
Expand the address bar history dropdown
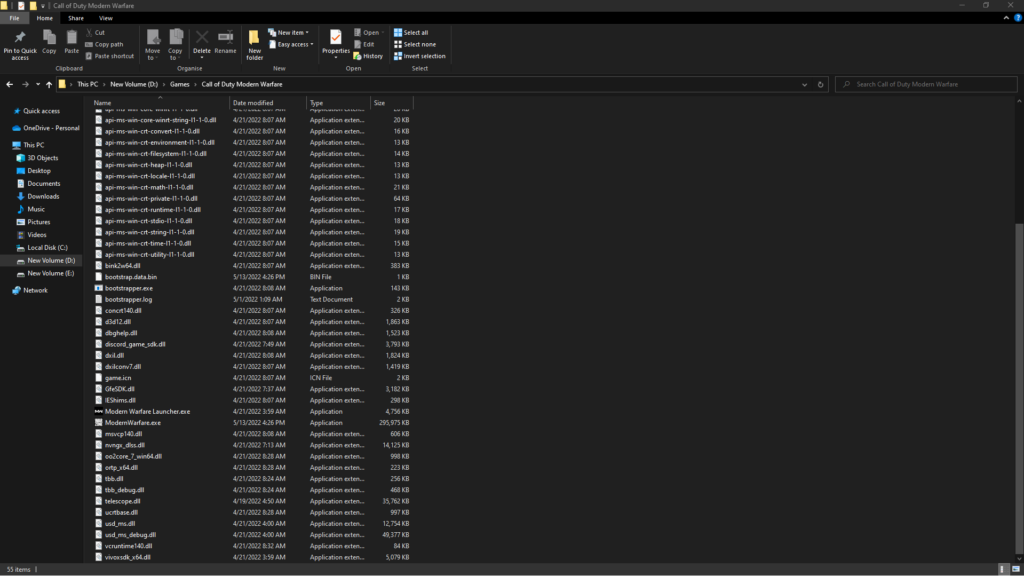click(805, 84)
